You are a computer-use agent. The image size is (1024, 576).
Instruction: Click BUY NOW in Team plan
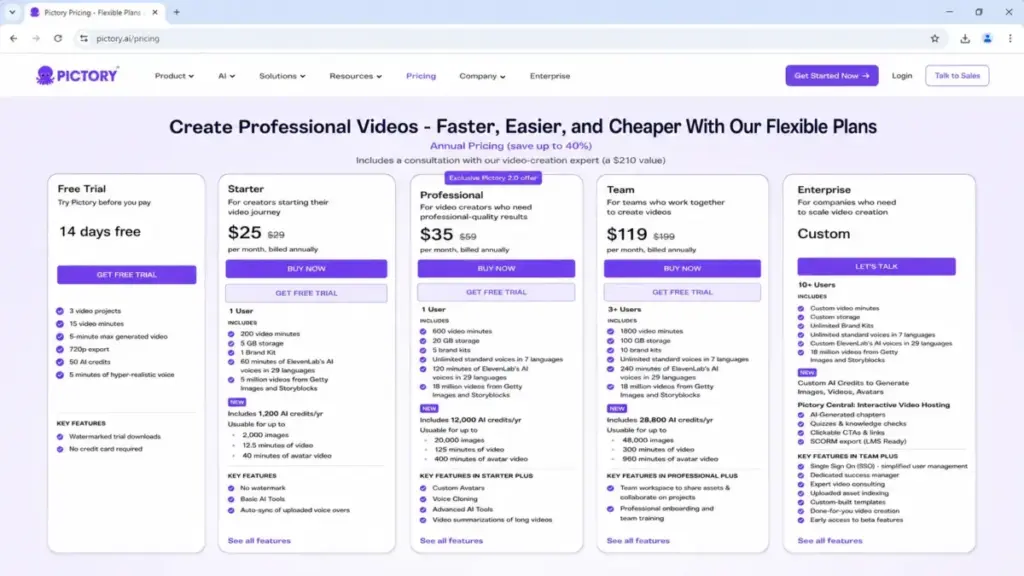[x=682, y=268]
